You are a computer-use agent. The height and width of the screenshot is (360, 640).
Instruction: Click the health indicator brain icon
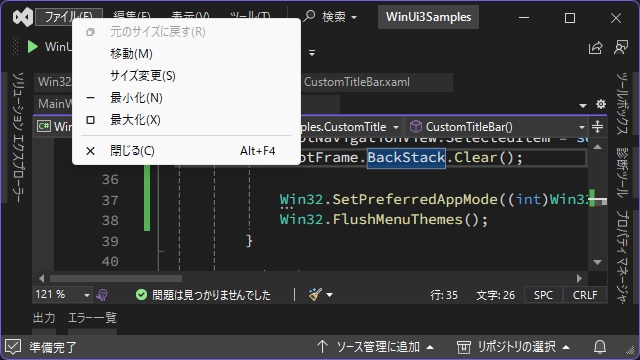102,295
